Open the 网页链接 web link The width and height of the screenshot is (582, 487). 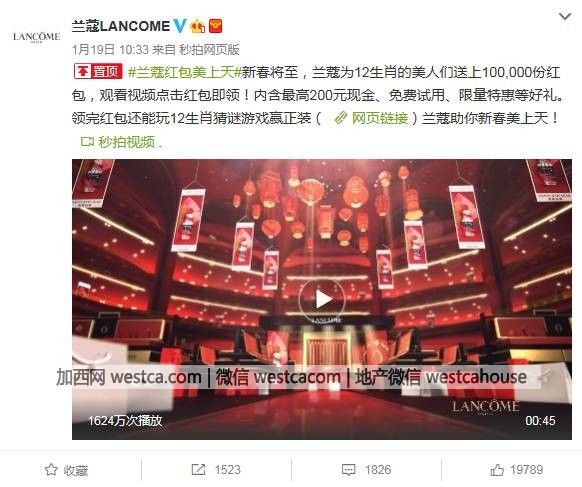point(372,118)
